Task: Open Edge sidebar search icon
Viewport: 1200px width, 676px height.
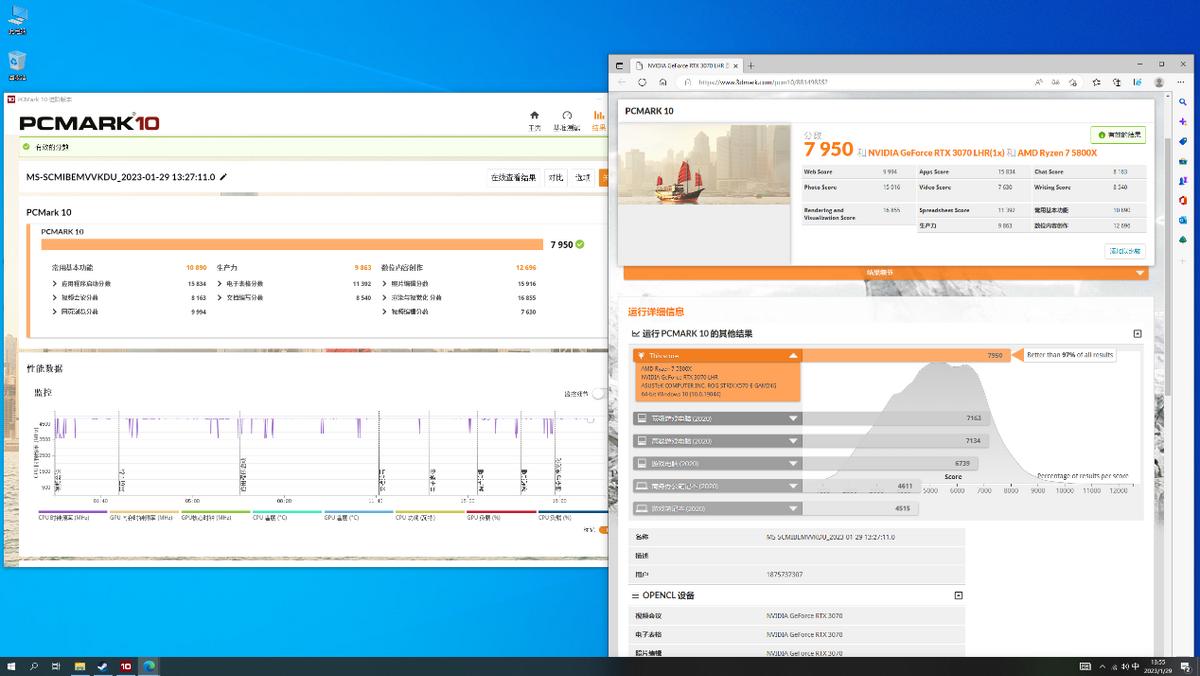Action: click(x=1183, y=101)
